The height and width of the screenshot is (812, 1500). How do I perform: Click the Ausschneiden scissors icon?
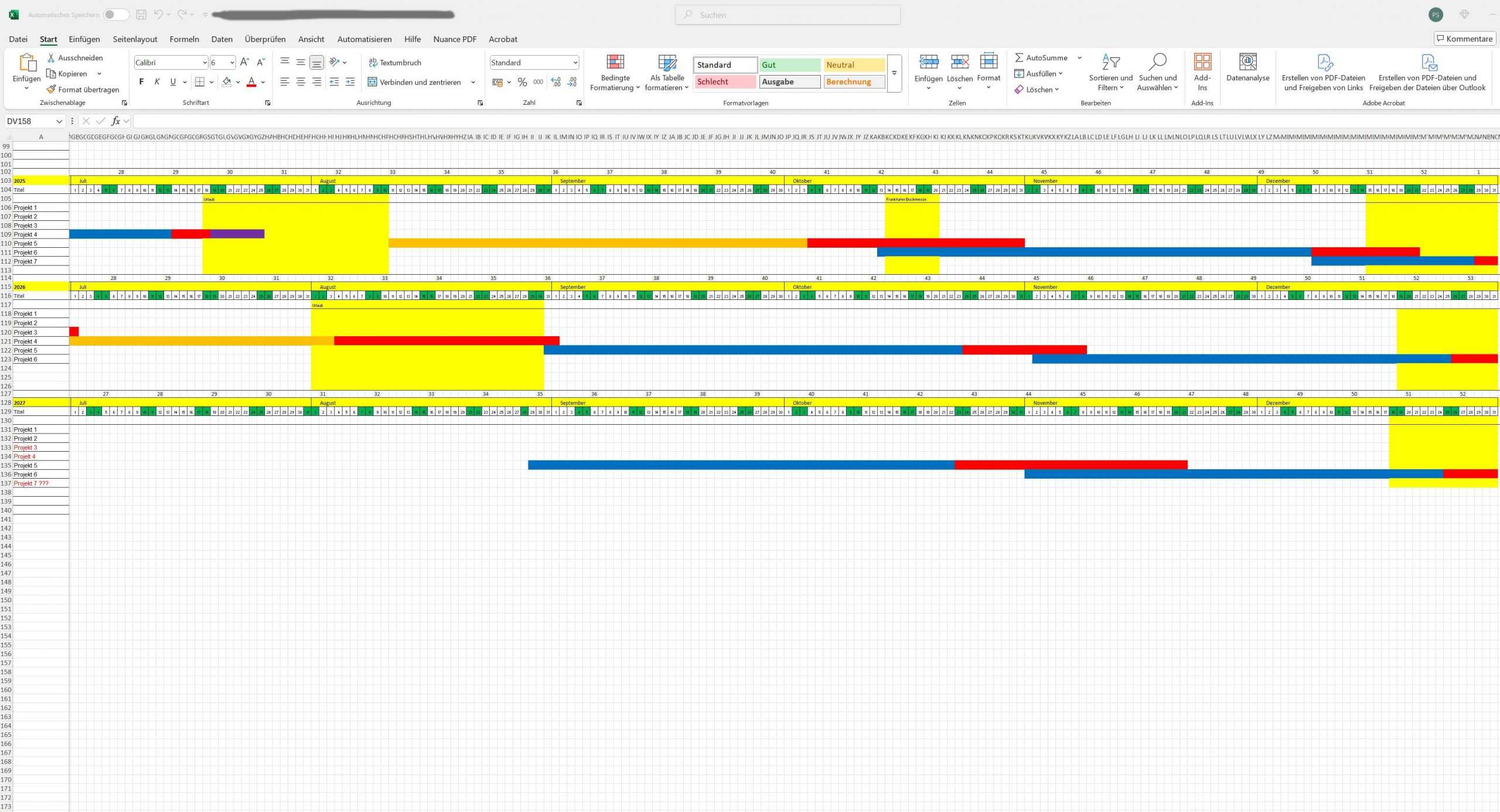(x=51, y=57)
